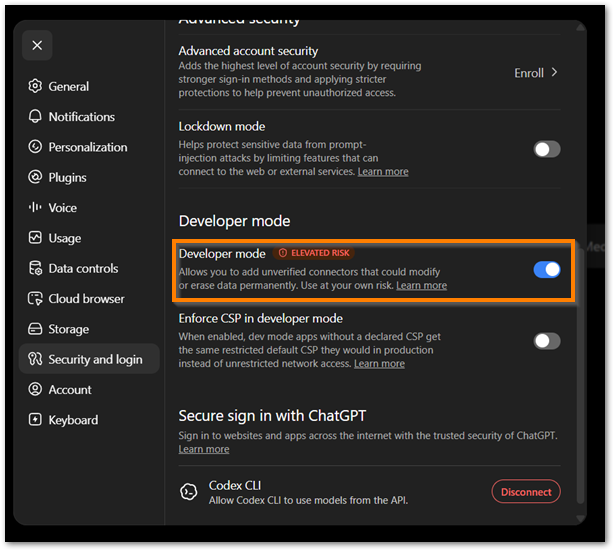Open the Account settings tab

[89, 390]
